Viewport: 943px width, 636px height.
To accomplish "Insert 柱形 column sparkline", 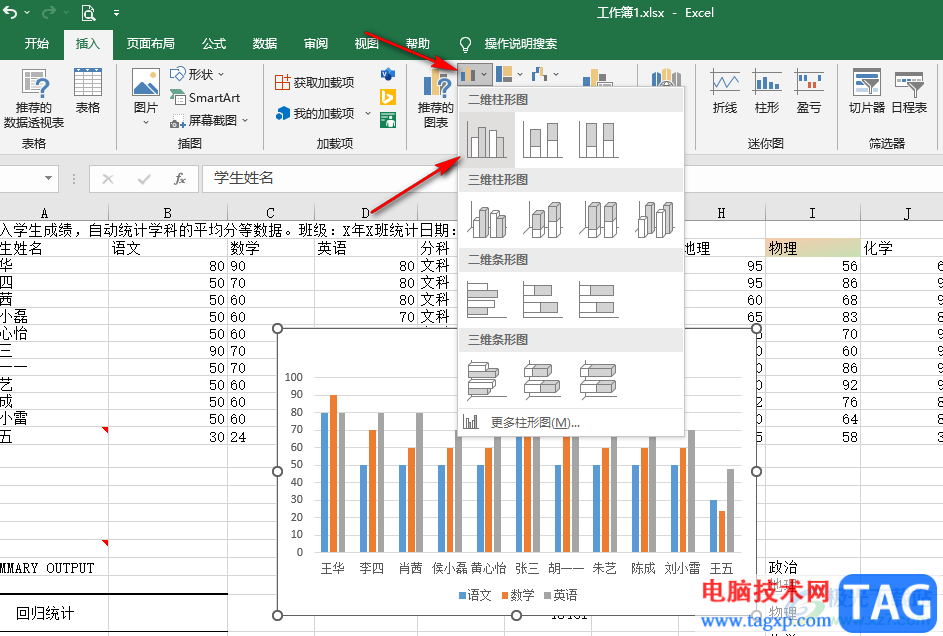I will 767,91.
